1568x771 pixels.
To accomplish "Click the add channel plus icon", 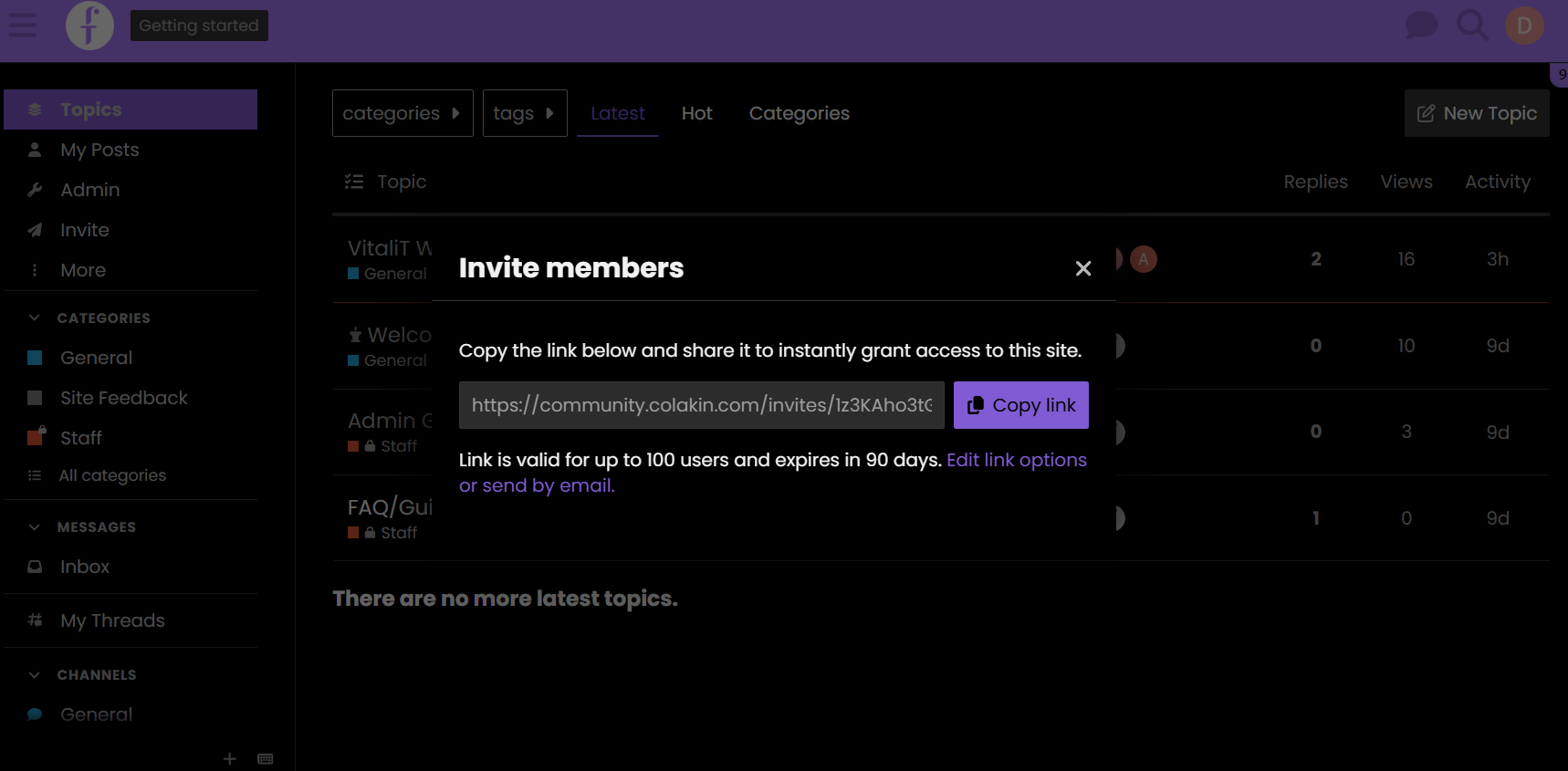I will (x=230, y=758).
